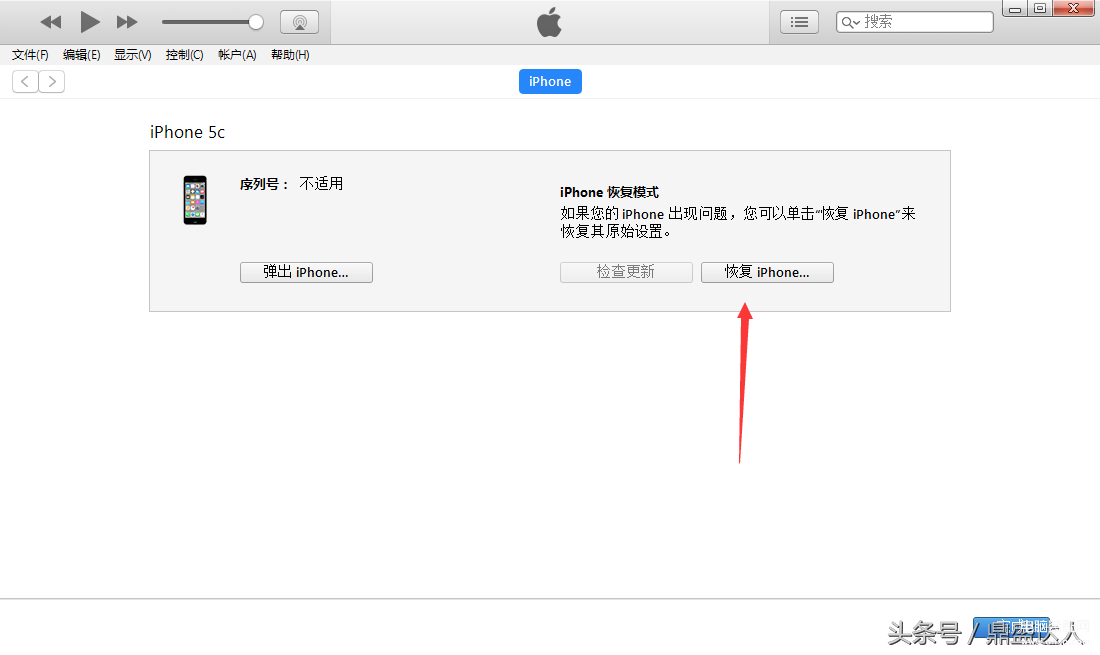Click the fast-forward next track button

point(127,22)
